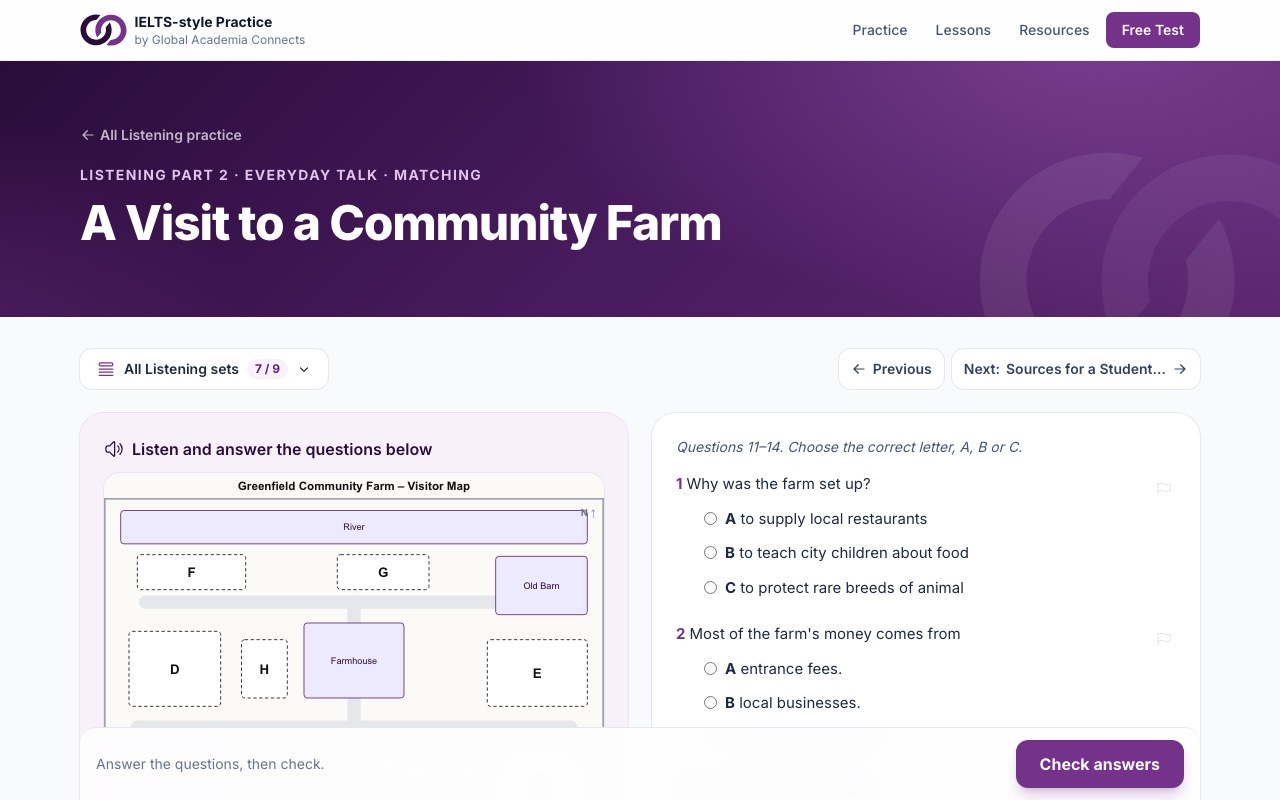Click the River label on the map
The height and width of the screenshot is (800, 1280).
click(354, 527)
